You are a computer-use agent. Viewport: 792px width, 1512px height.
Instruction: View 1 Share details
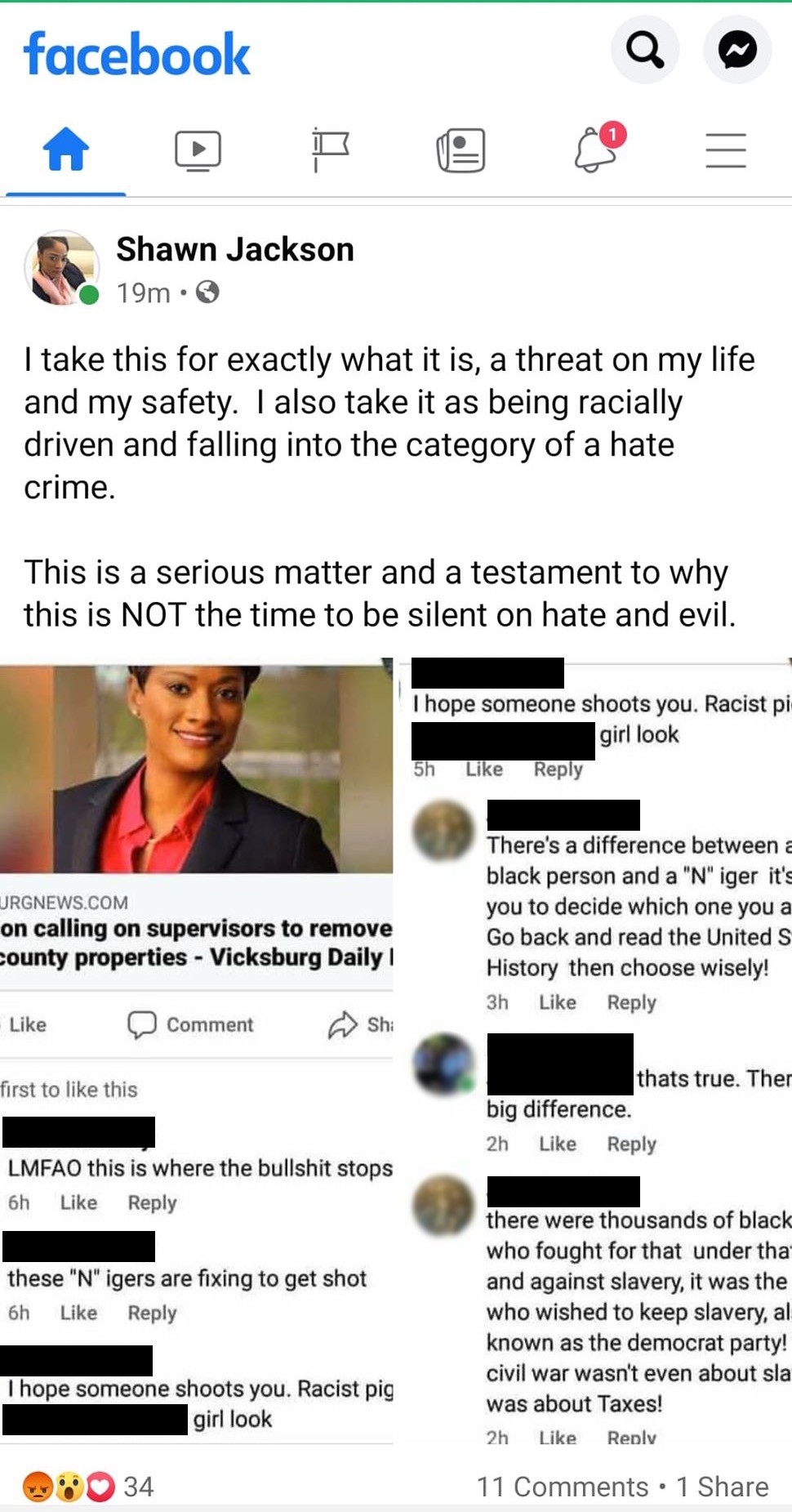[722, 1486]
